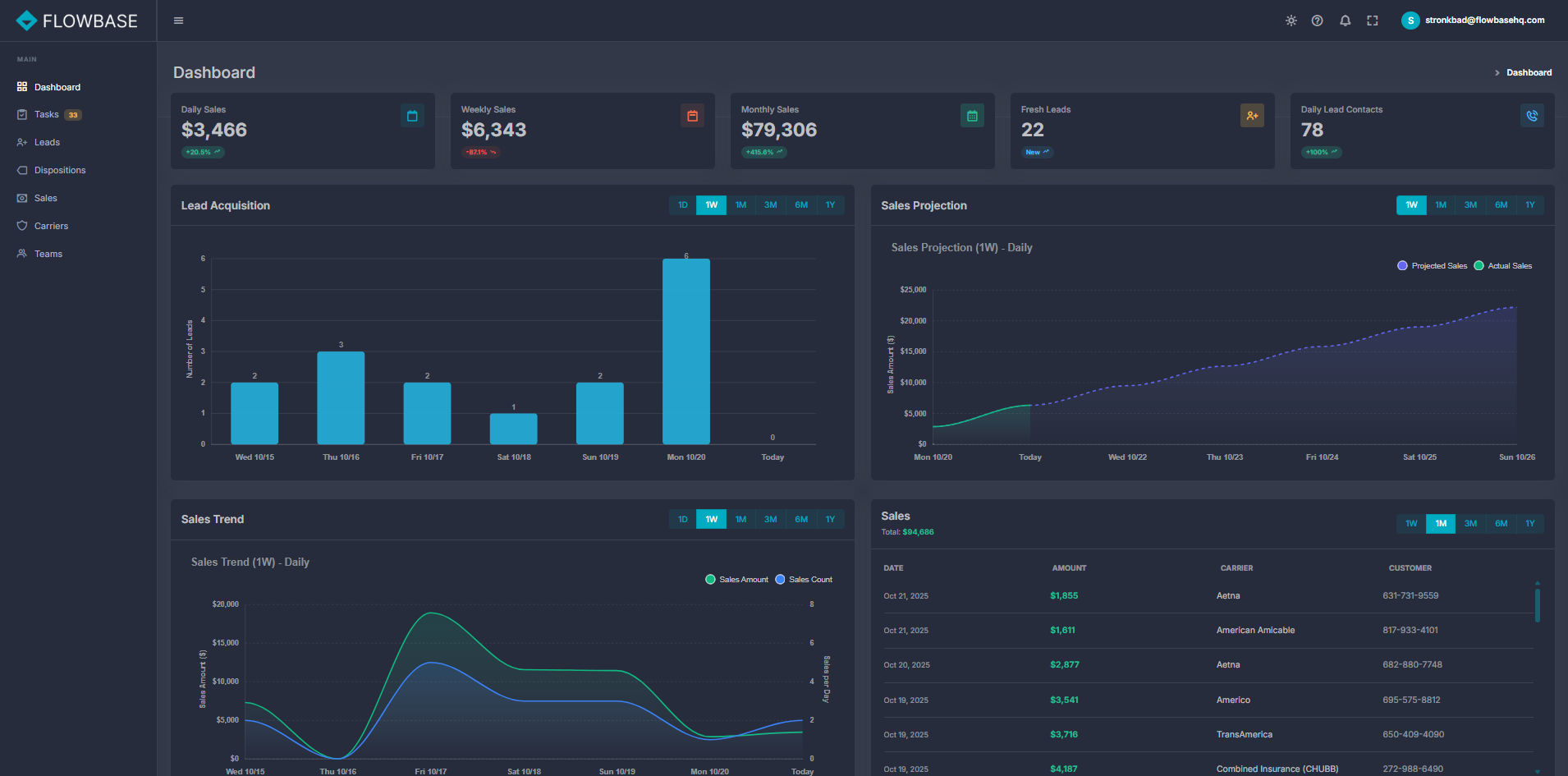Open Leads from the sidebar menu
The height and width of the screenshot is (776, 1568).
point(47,141)
